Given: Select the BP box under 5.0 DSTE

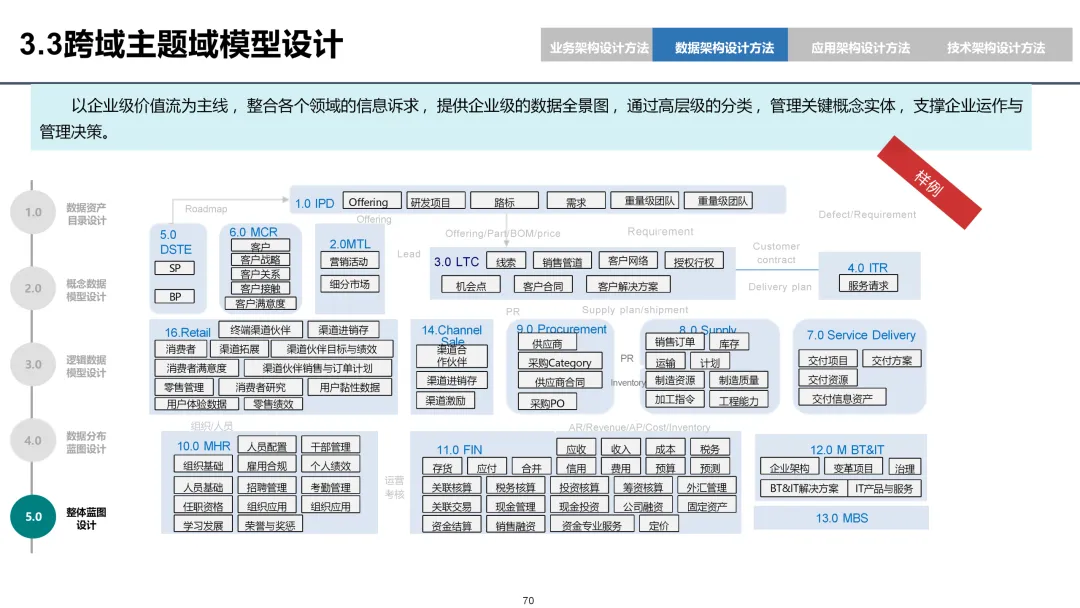Looking at the screenshot, I should pos(175,297).
